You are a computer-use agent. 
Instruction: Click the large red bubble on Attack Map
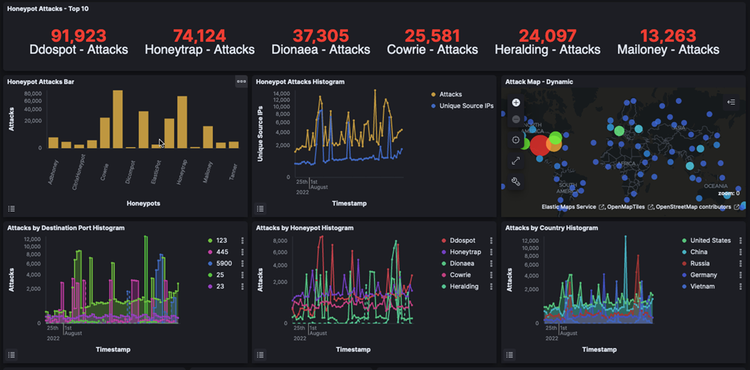[540, 145]
